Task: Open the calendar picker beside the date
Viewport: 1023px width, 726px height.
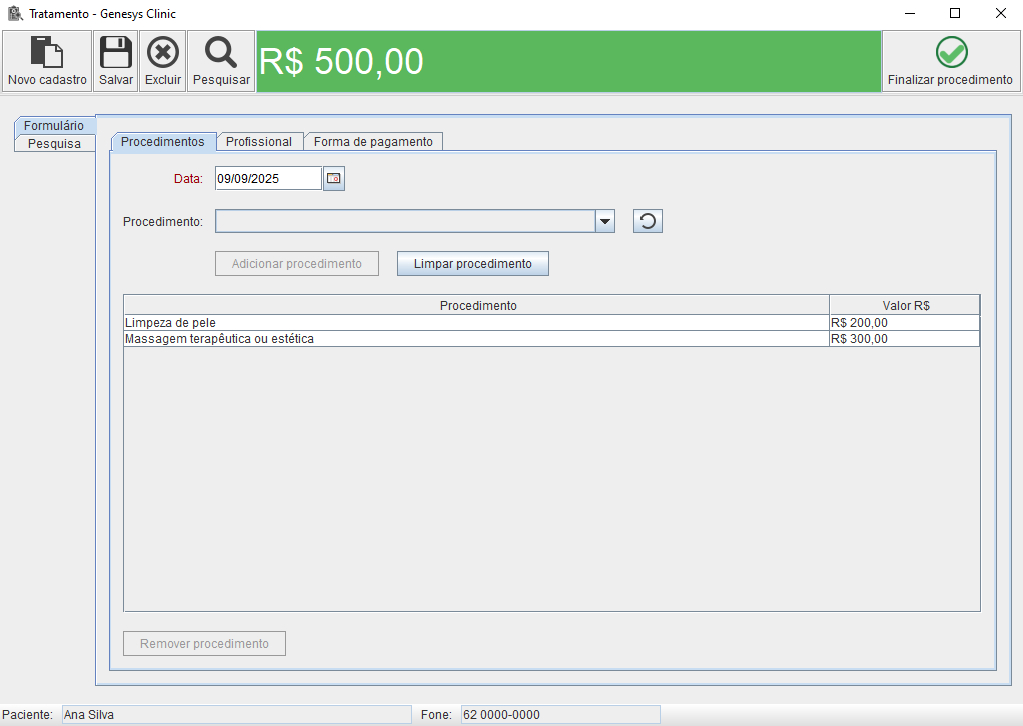Action: tap(334, 179)
